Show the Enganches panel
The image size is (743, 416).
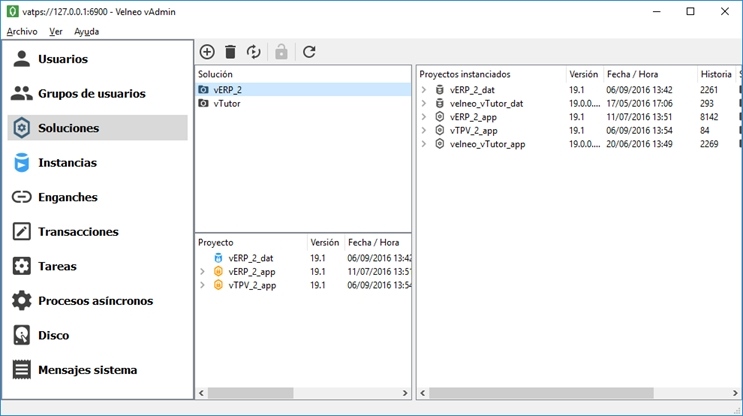click(67, 197)
